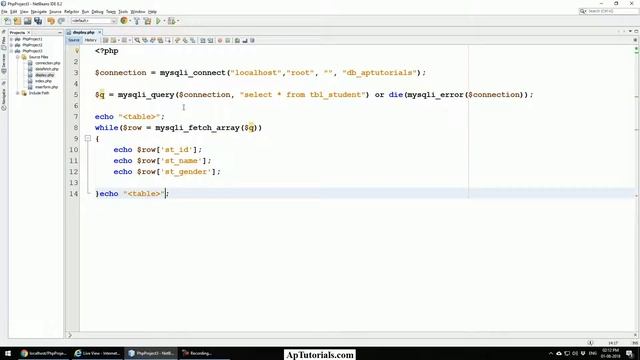Image resolution: width=640 pixels, height=360 pixels.
Task: Click the editor Shift Line Left icon
Action: (x=203, y=40)
